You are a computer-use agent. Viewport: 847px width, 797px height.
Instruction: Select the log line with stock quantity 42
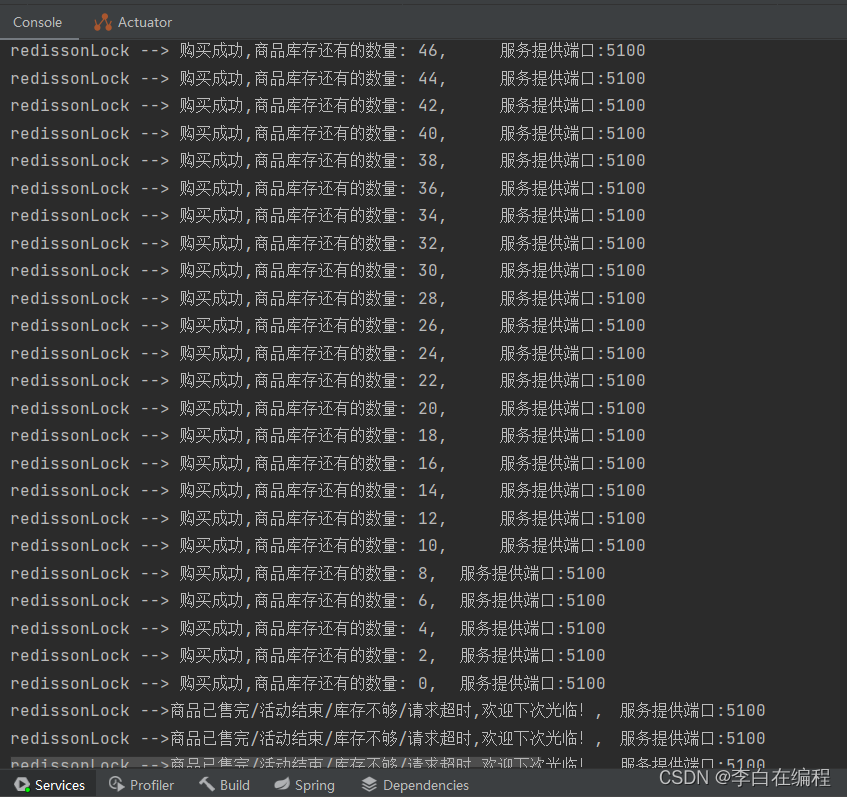[328, 105]
